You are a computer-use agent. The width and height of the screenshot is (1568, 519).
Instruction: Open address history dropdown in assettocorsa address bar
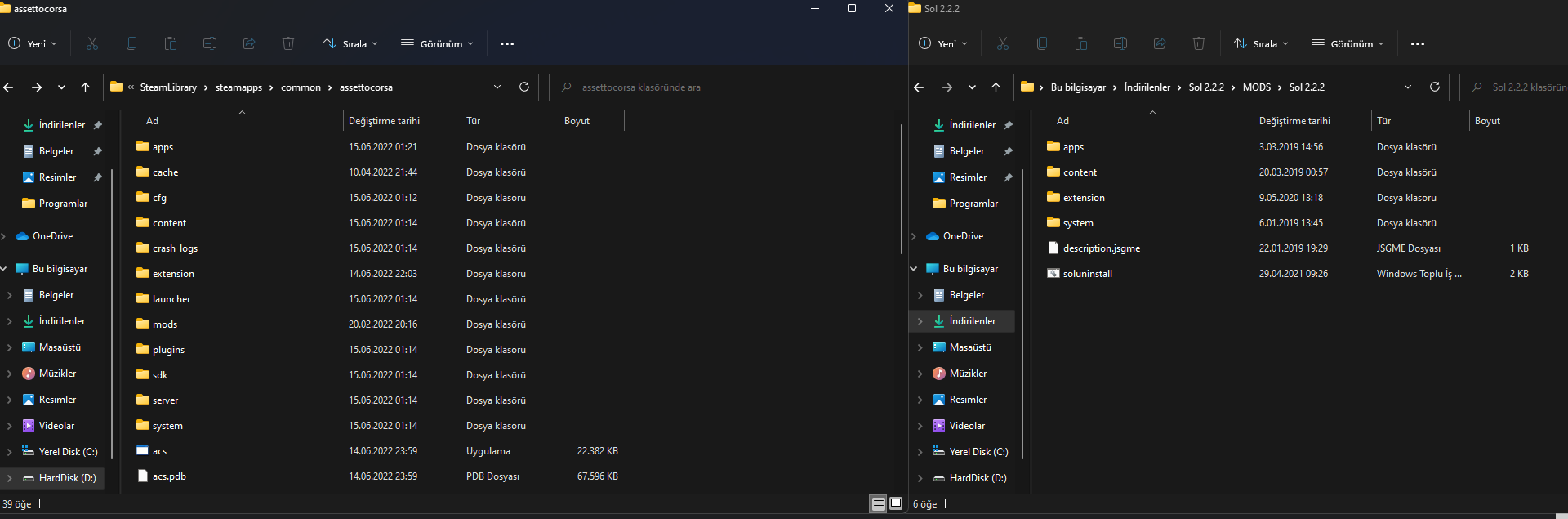(497, 87)
